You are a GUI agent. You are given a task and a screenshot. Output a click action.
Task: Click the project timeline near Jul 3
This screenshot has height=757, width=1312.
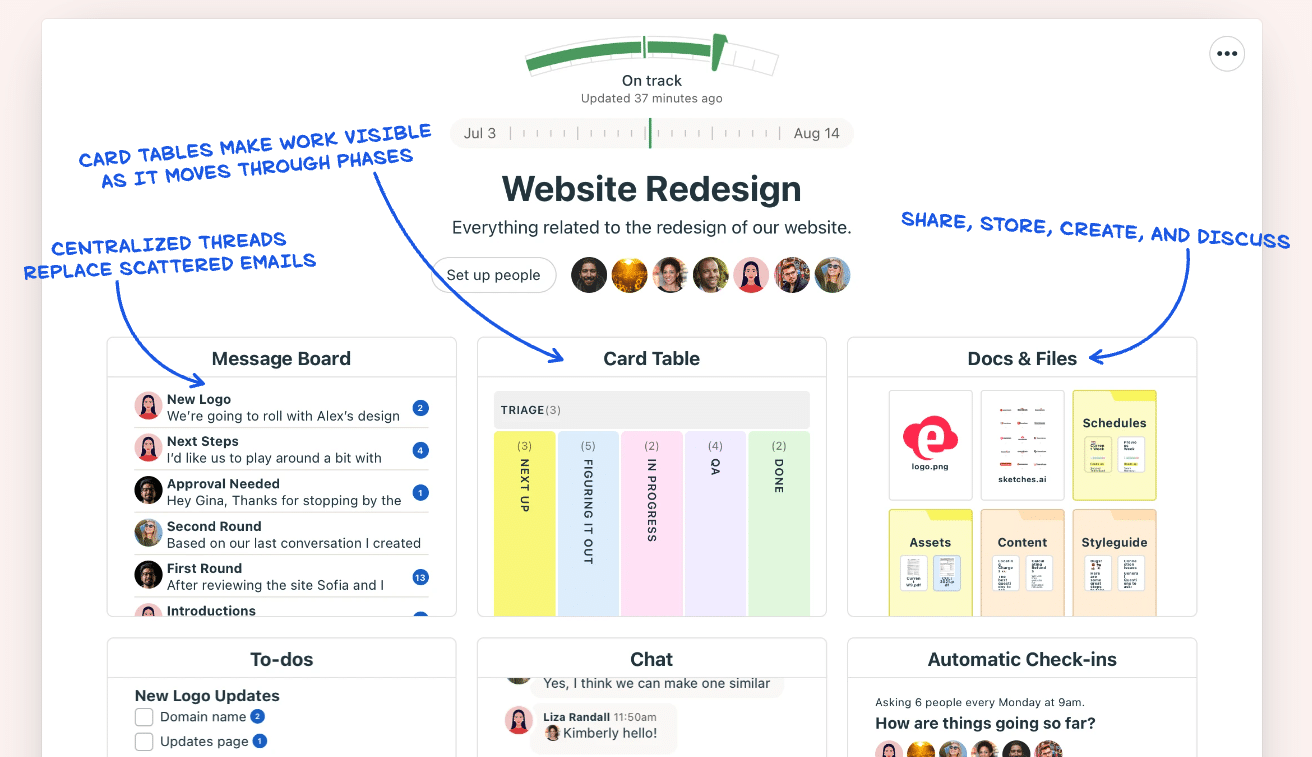480,132
